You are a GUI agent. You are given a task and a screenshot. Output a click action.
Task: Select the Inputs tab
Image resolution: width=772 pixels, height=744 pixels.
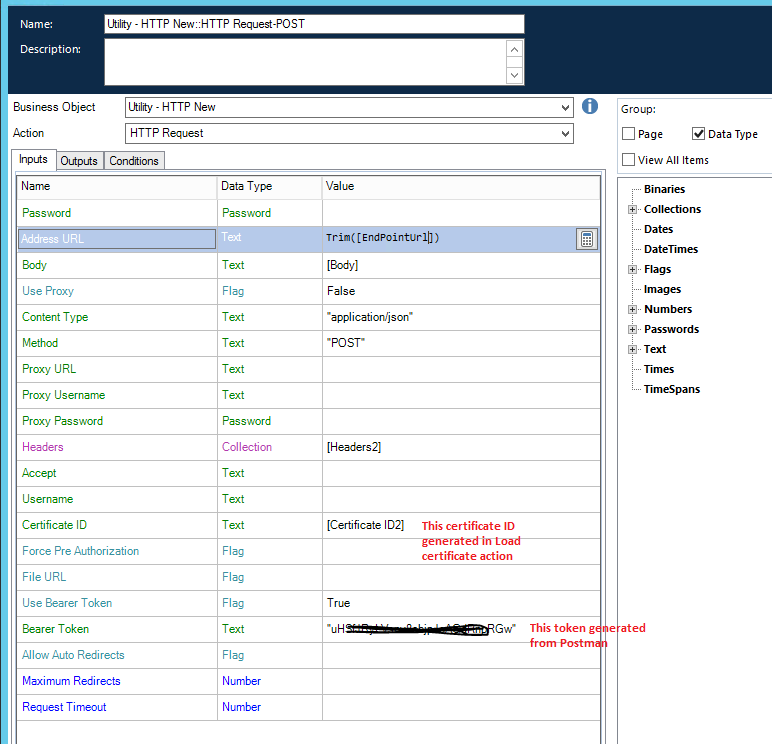pyautogui.click(x=33, y=160)
